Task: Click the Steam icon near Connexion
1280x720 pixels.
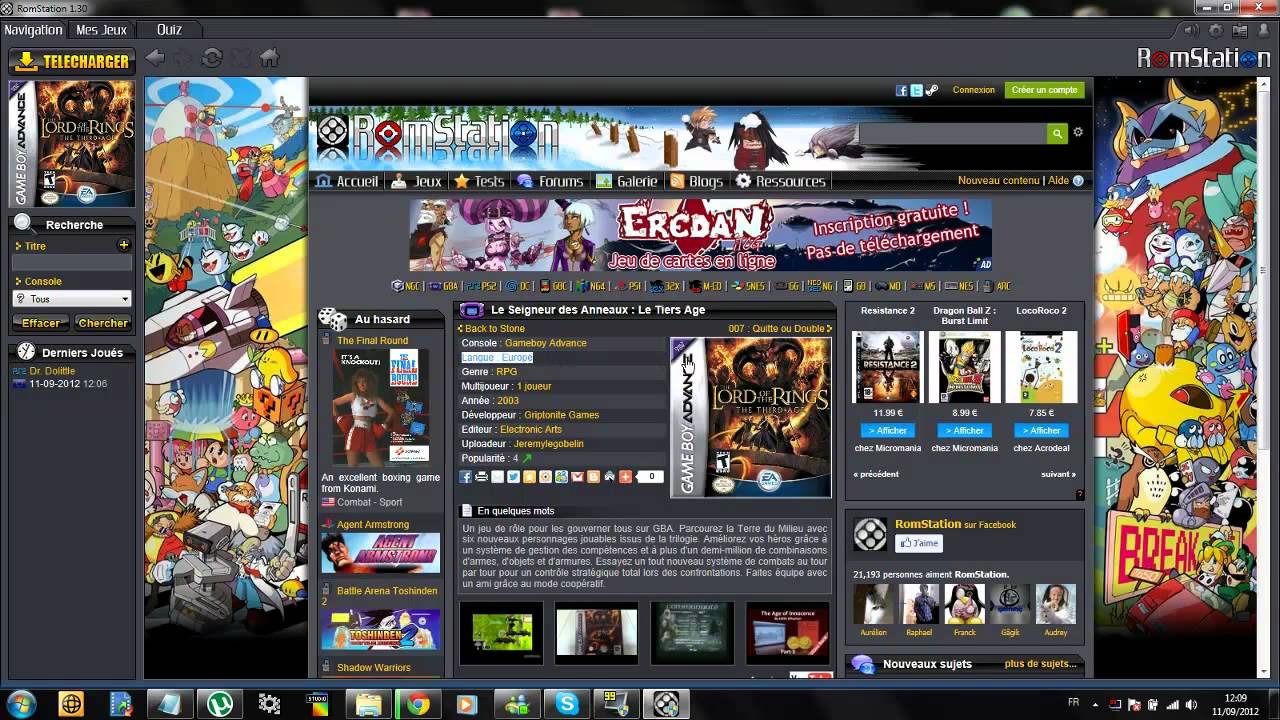Action: (x=931, y=90)
